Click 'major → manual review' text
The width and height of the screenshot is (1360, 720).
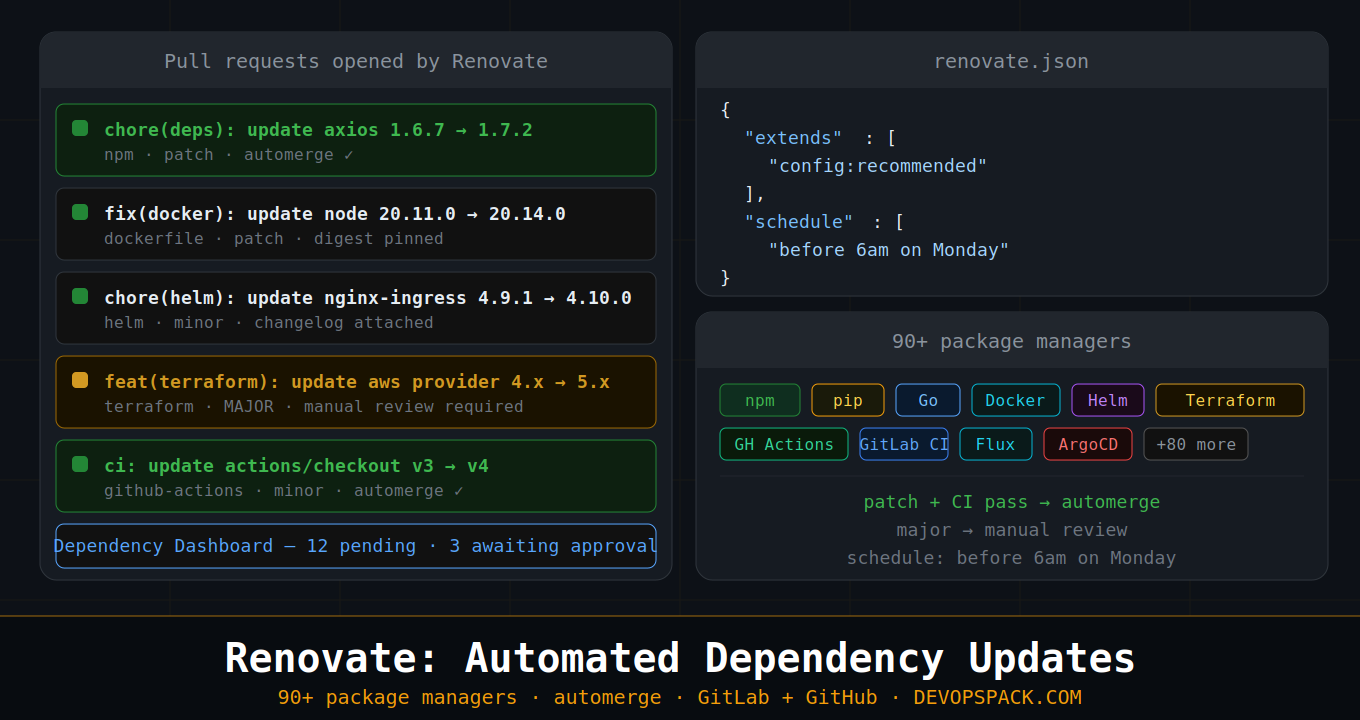tap(1012, 530)
